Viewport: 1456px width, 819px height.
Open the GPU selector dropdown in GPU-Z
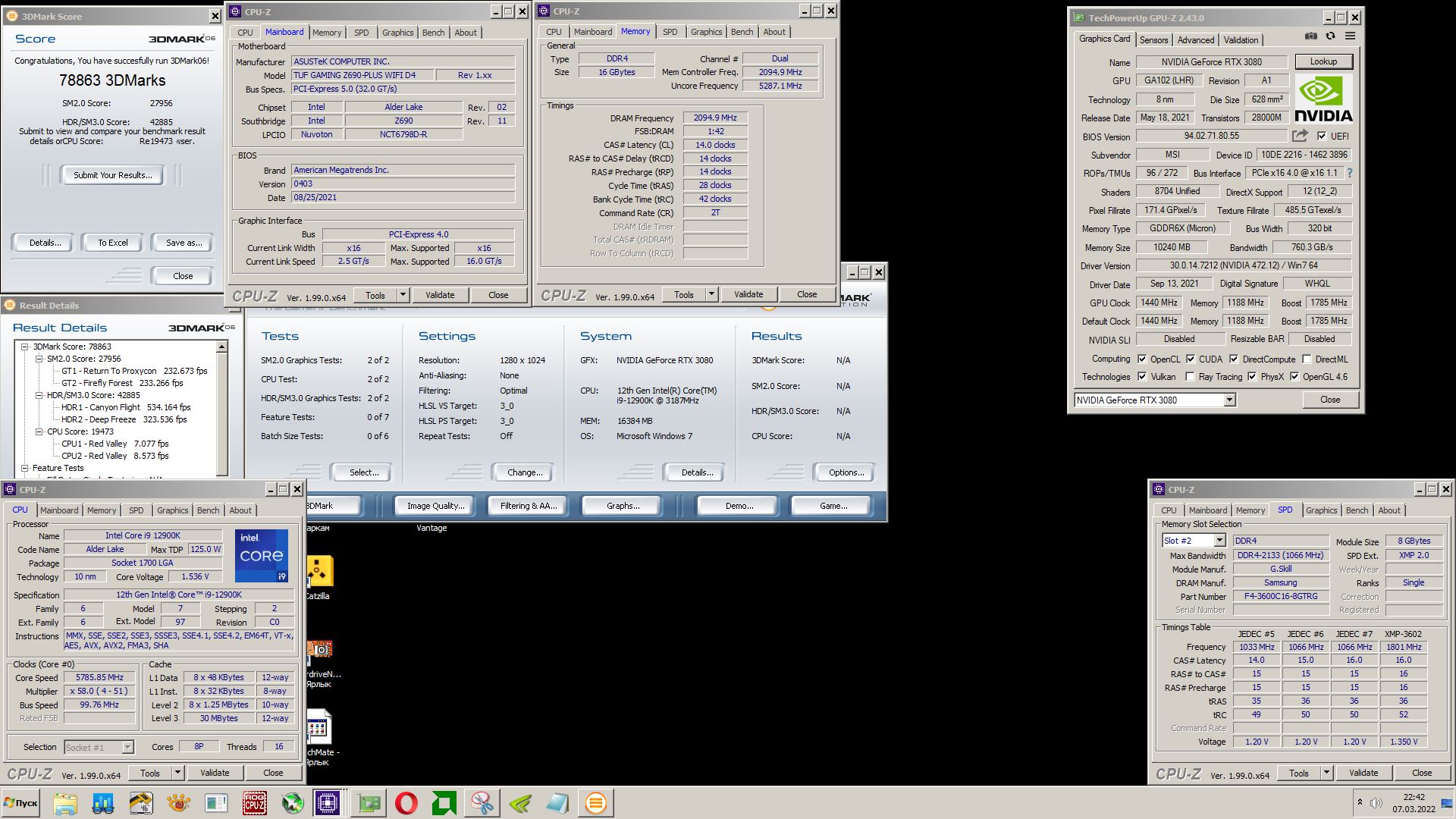pos(1229,400)
